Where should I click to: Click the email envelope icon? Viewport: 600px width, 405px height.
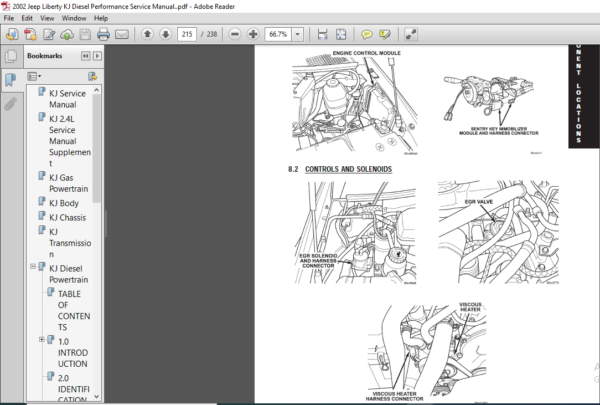[122, 34]
